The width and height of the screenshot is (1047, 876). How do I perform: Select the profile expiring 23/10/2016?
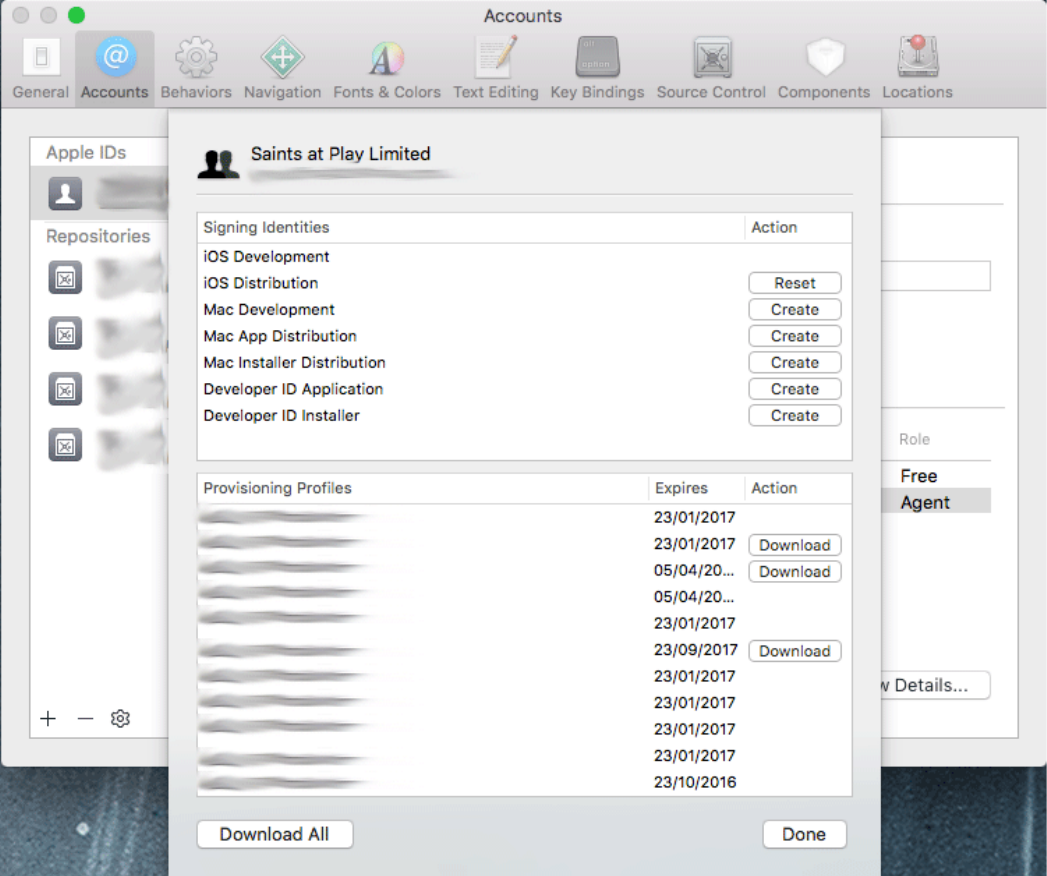[524, 782]
